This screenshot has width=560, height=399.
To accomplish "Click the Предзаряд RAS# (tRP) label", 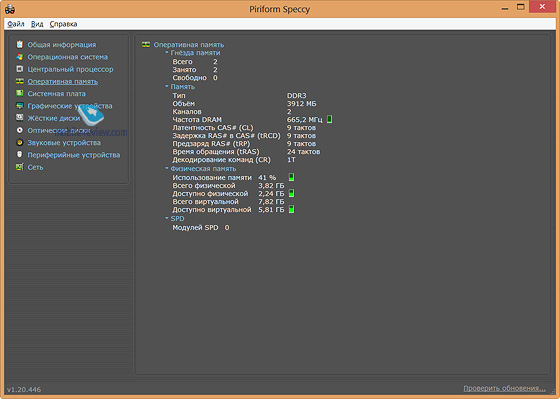I will [x=211, y=144].
